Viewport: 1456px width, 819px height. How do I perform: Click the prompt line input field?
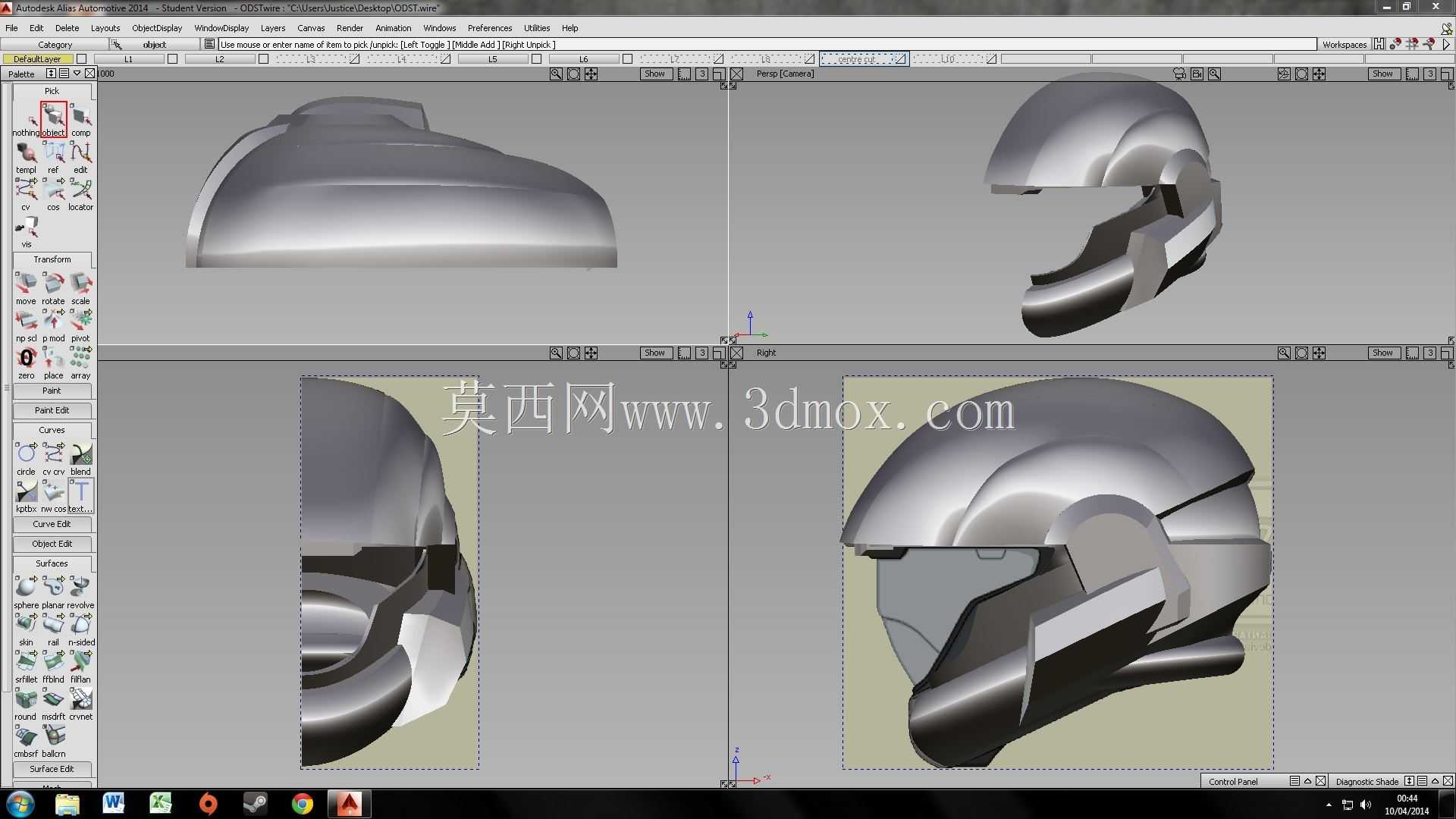click(767, 45)
